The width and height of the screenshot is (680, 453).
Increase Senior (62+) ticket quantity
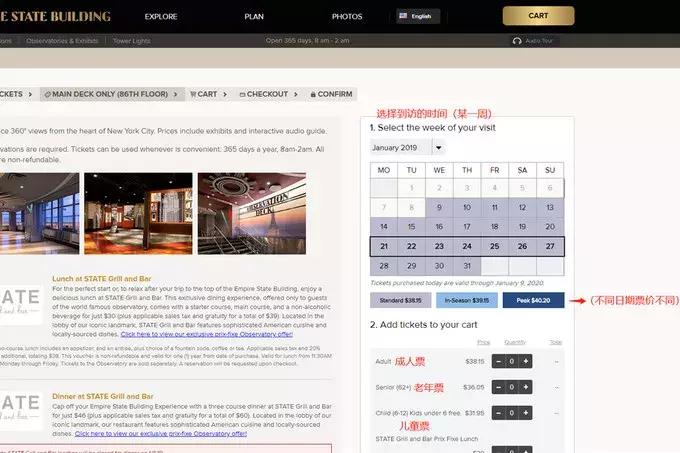(526, 387)
